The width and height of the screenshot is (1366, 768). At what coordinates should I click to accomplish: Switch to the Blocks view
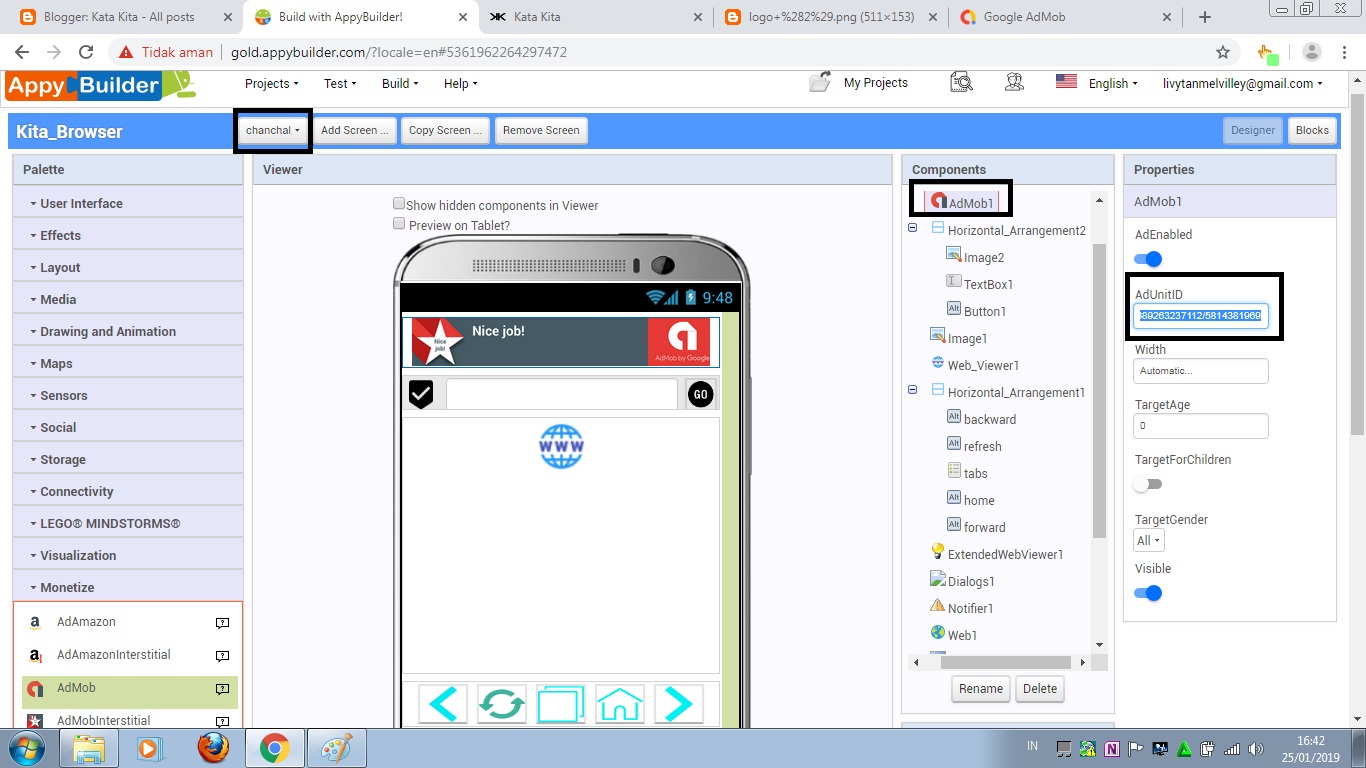coord(1311,130)
